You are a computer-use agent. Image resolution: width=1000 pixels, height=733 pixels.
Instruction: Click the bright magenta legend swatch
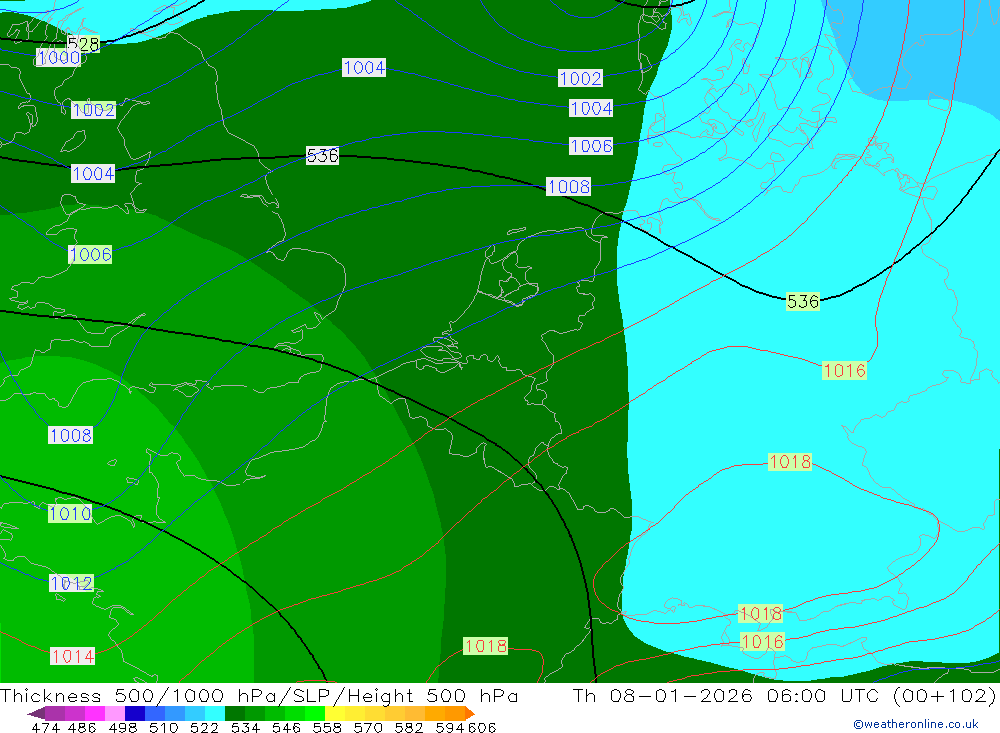(x=95, y=713)
